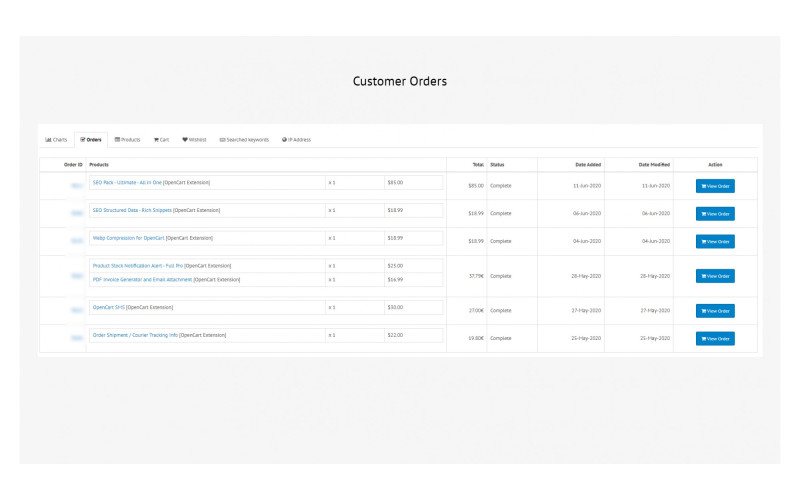
Task: Switch to the Wishlist tab
Action: click(197, 140)
